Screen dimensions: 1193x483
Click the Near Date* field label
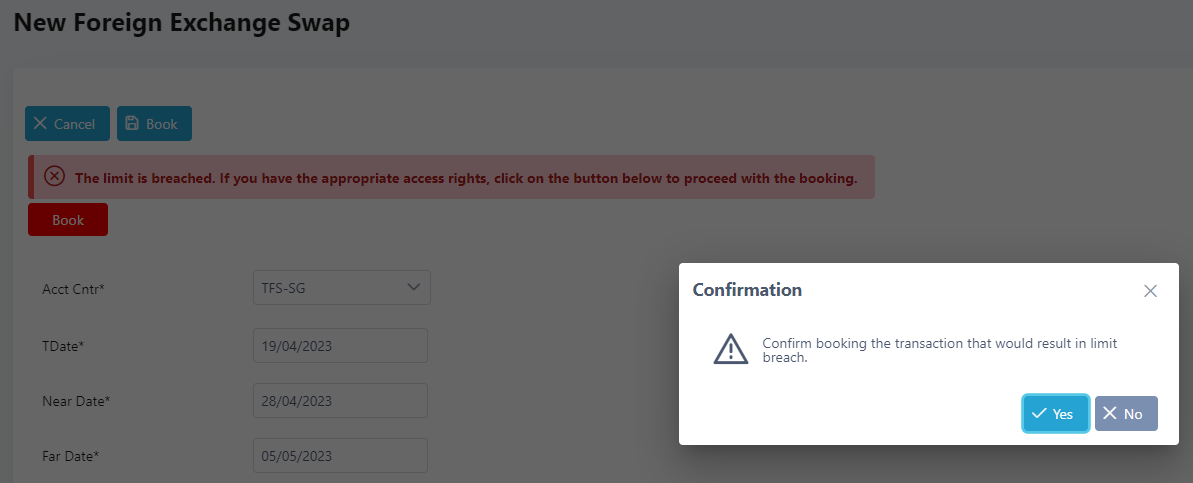point(76,401)
